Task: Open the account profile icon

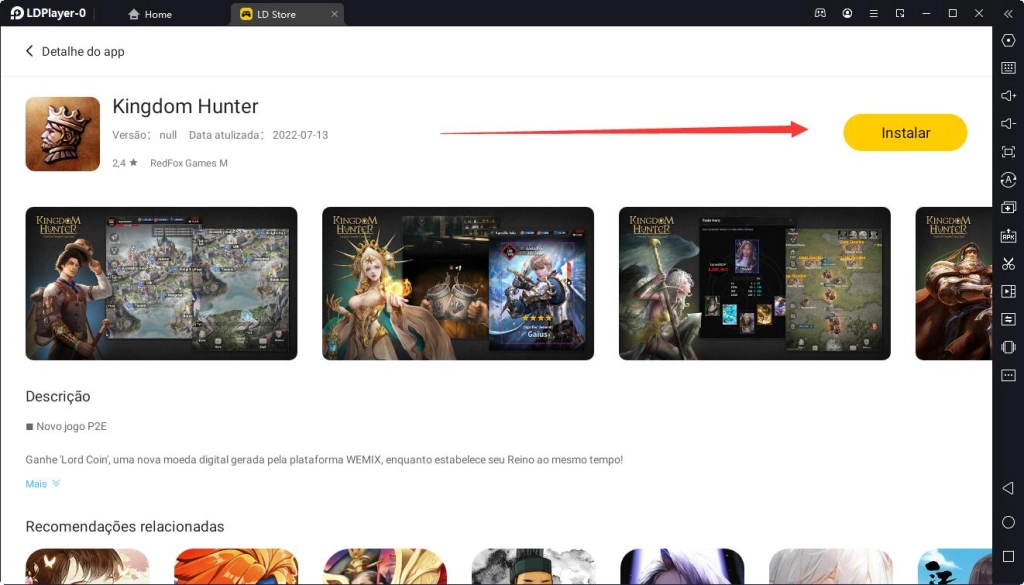Action: click(x=847, y=13)
